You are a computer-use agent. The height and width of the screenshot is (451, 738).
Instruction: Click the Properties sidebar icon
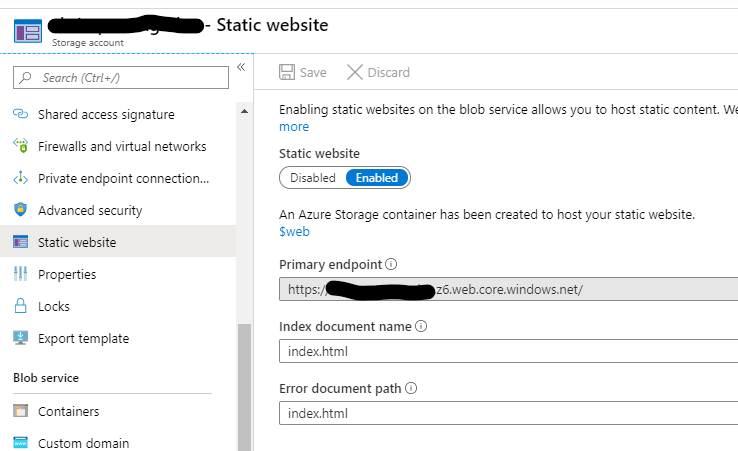(x=20, y=274)
